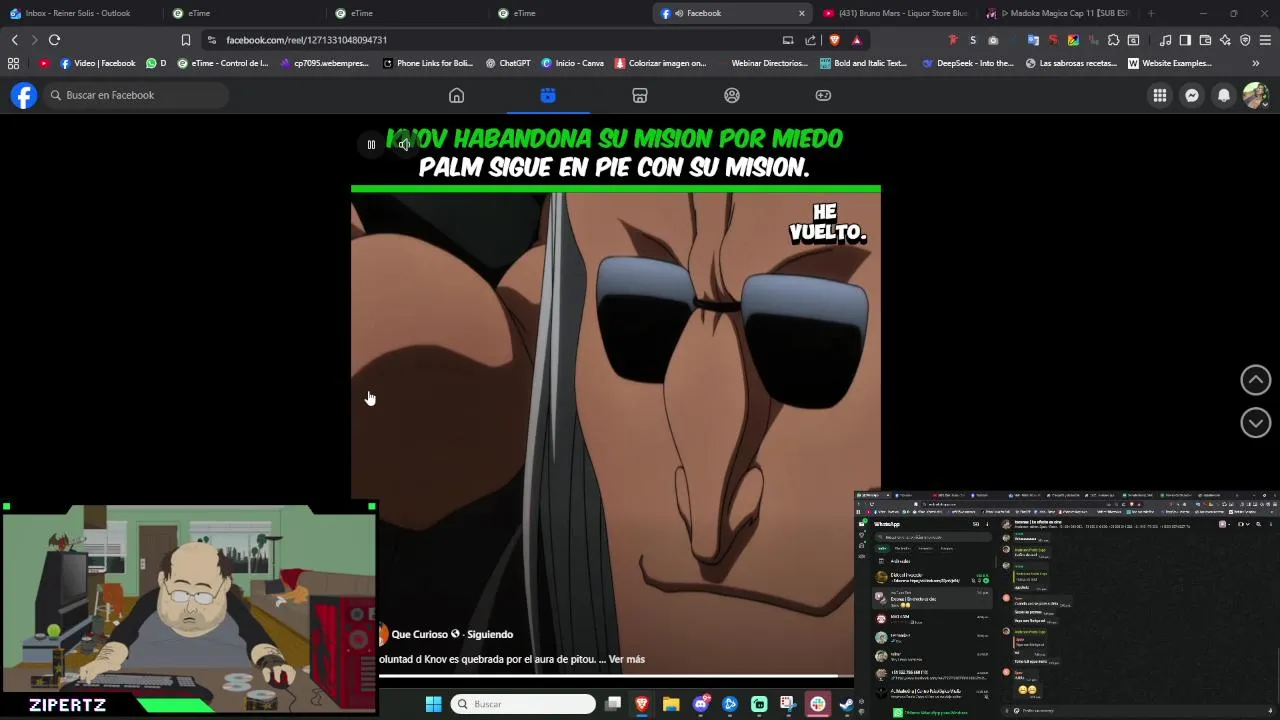
Task: Toggle the browser sidebar panel icon
Action: click(1185, 40)
